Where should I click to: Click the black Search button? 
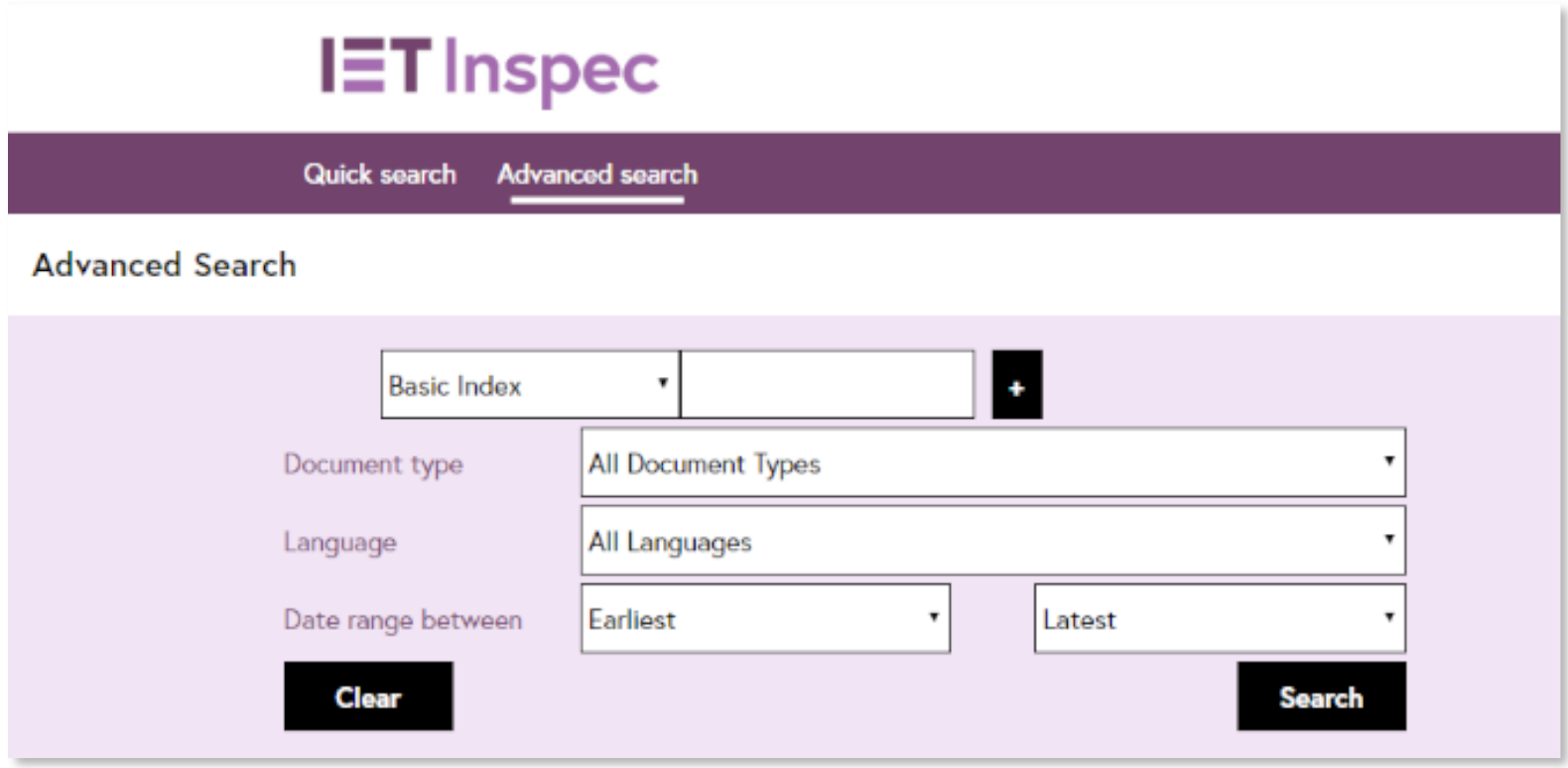click(x=1320, y=698)
